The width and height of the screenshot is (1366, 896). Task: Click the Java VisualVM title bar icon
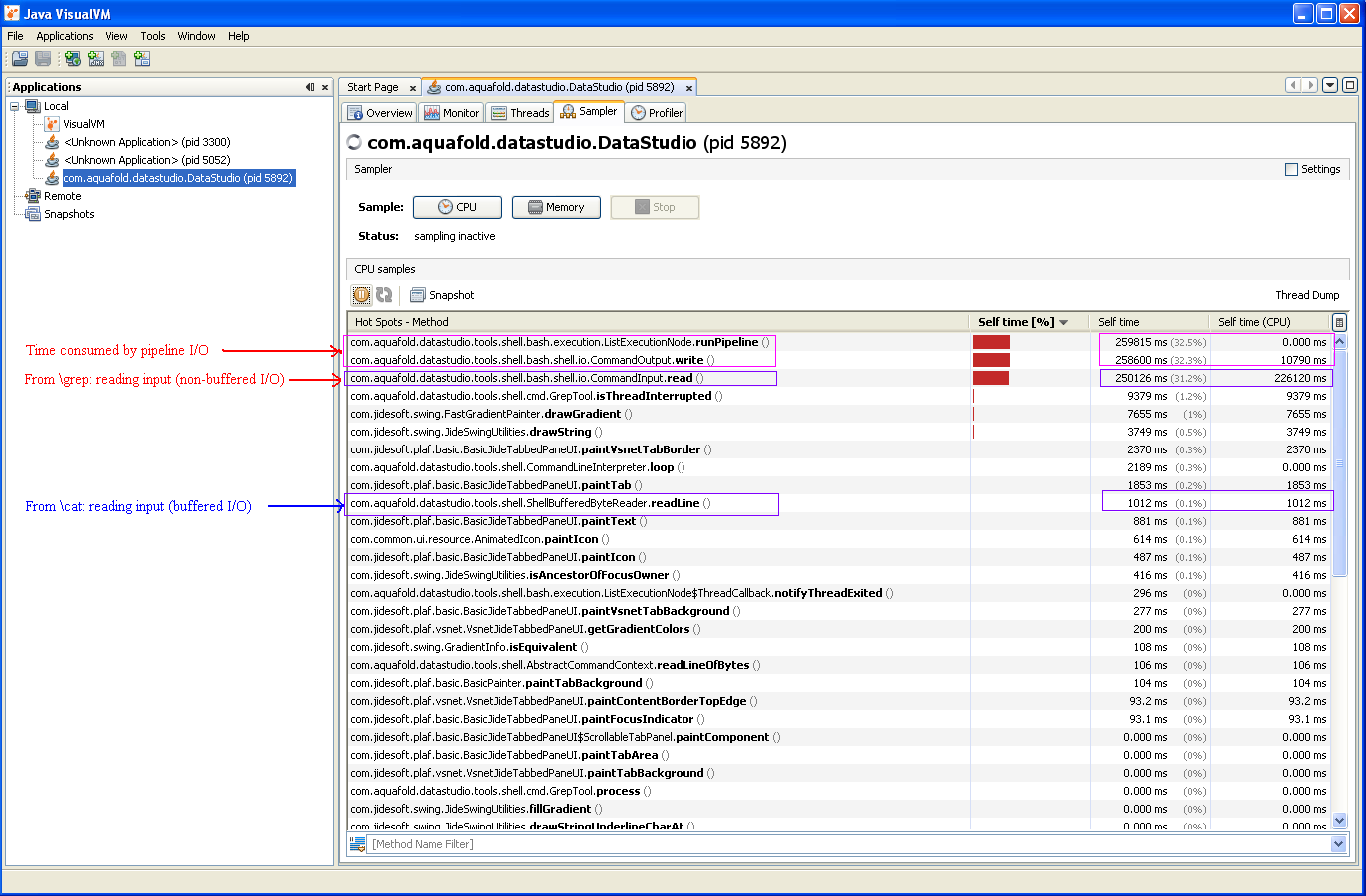point(12,13)
